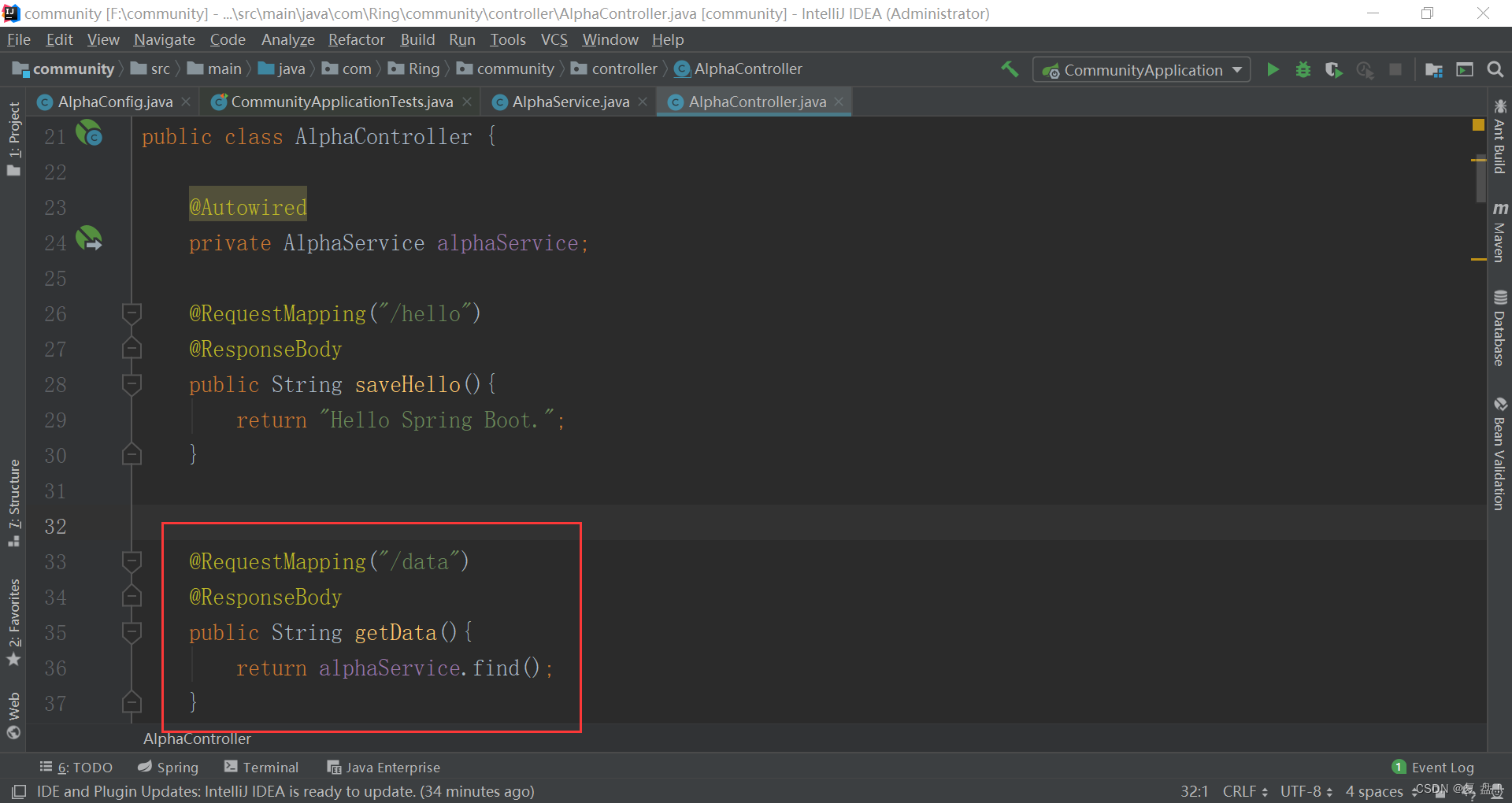Open the Navigate menu
The width and height of the screenshot is (1512, 803).
164,39
